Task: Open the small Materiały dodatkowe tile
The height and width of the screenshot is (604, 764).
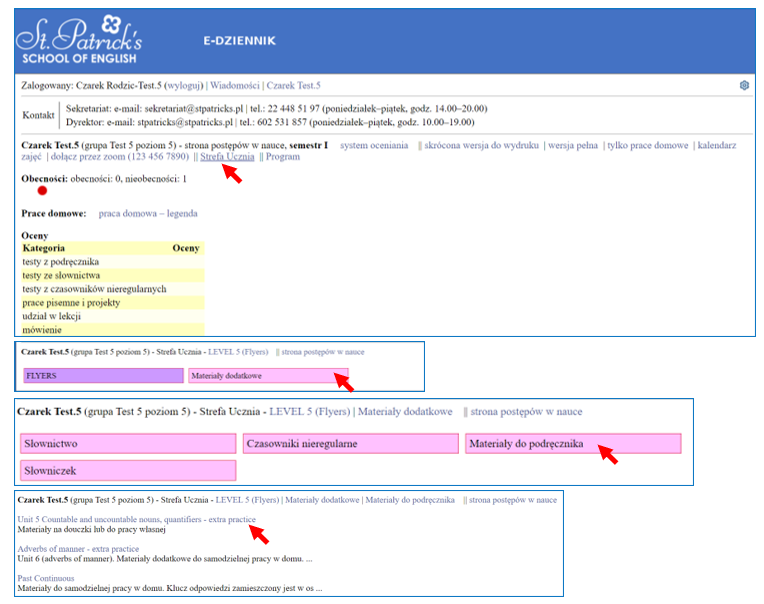Action: point(268,376)
